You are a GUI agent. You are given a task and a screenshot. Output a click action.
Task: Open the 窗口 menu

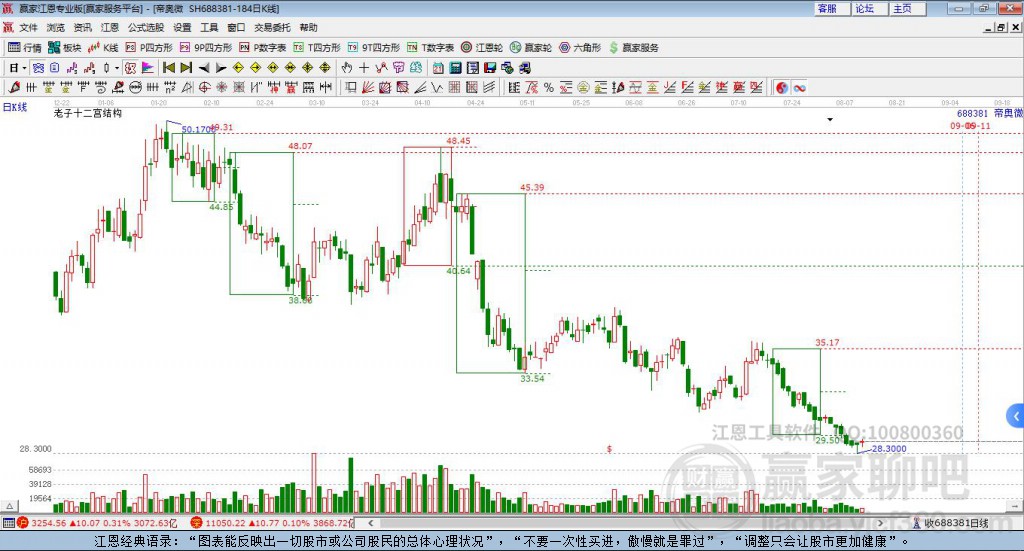click(236, 27)
